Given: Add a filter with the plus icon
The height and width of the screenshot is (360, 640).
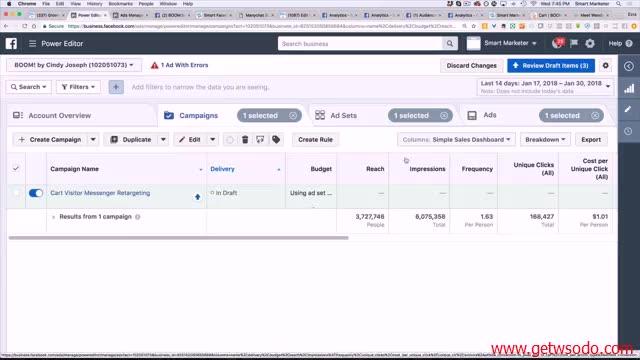Looking at the screenshot, I should click(116, 87).
